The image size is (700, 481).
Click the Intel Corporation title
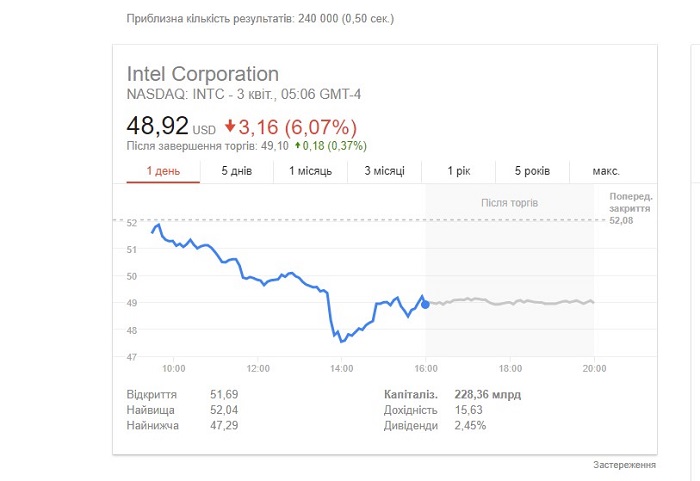click(203, 74)
